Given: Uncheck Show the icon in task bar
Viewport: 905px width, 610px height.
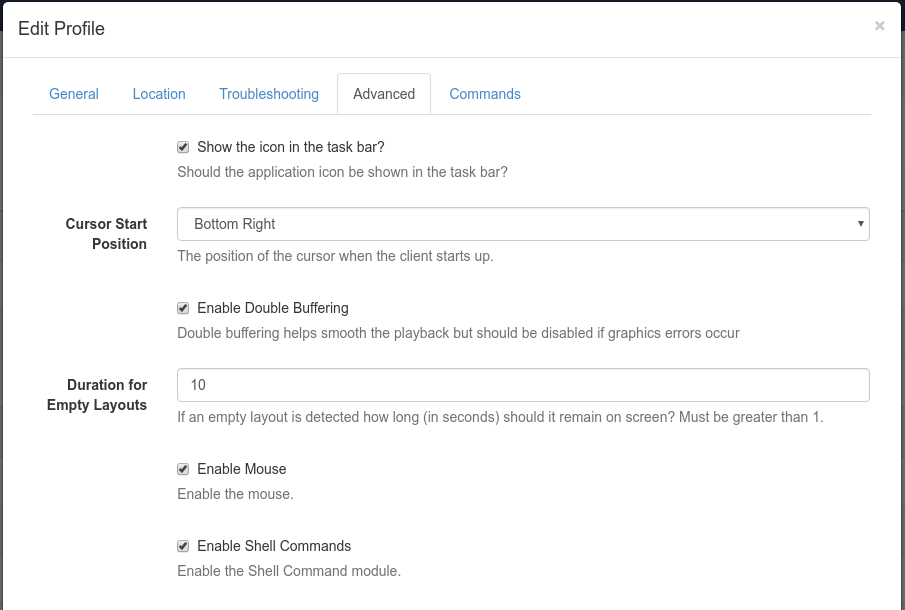Looking at the screenshot, I should (x=183, y=147).
